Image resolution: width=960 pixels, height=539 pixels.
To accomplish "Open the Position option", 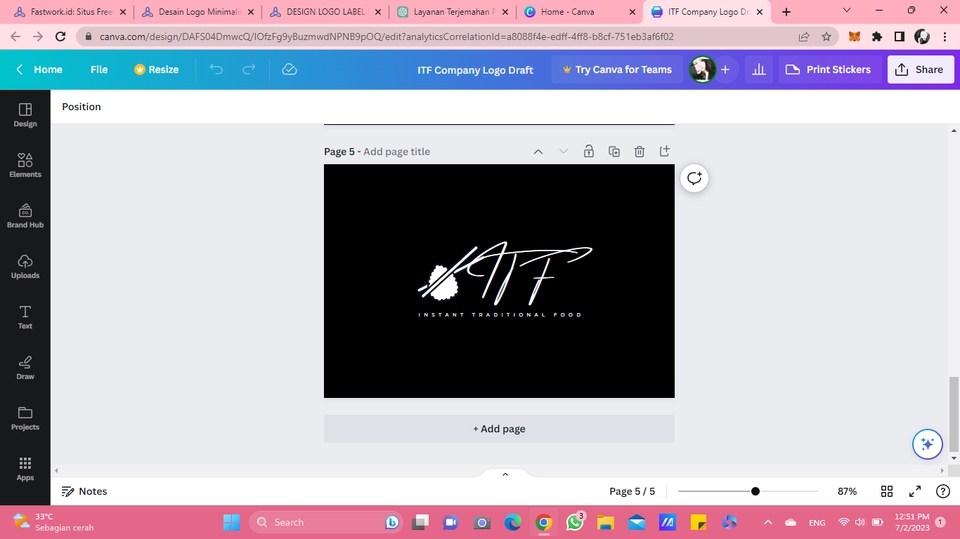I will (81, 107).
